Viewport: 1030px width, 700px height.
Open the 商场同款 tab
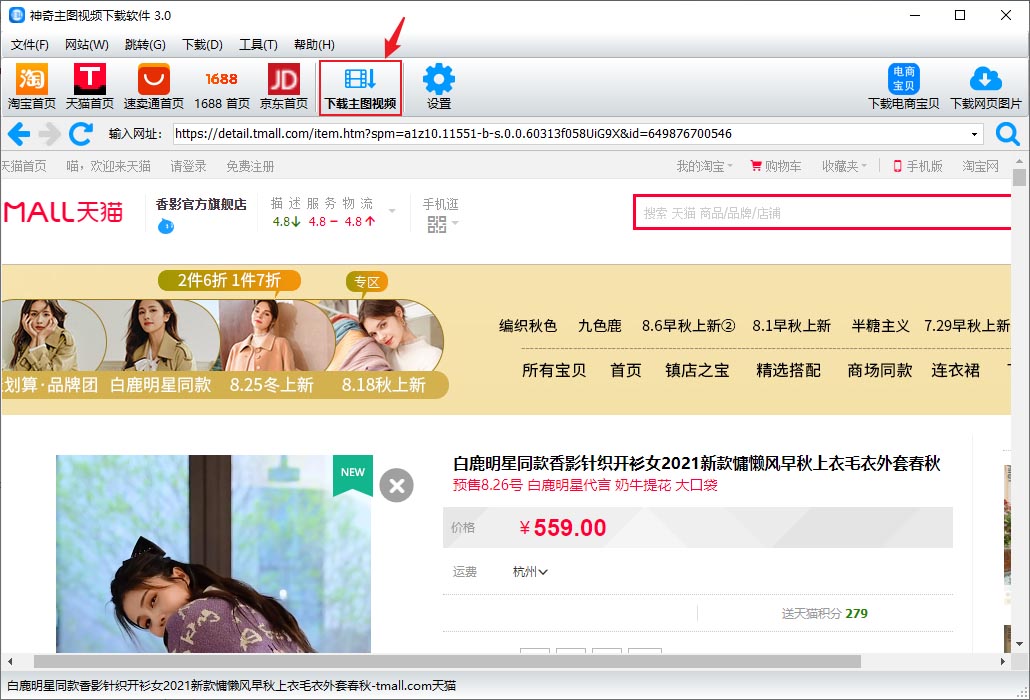tap(880, 370)
